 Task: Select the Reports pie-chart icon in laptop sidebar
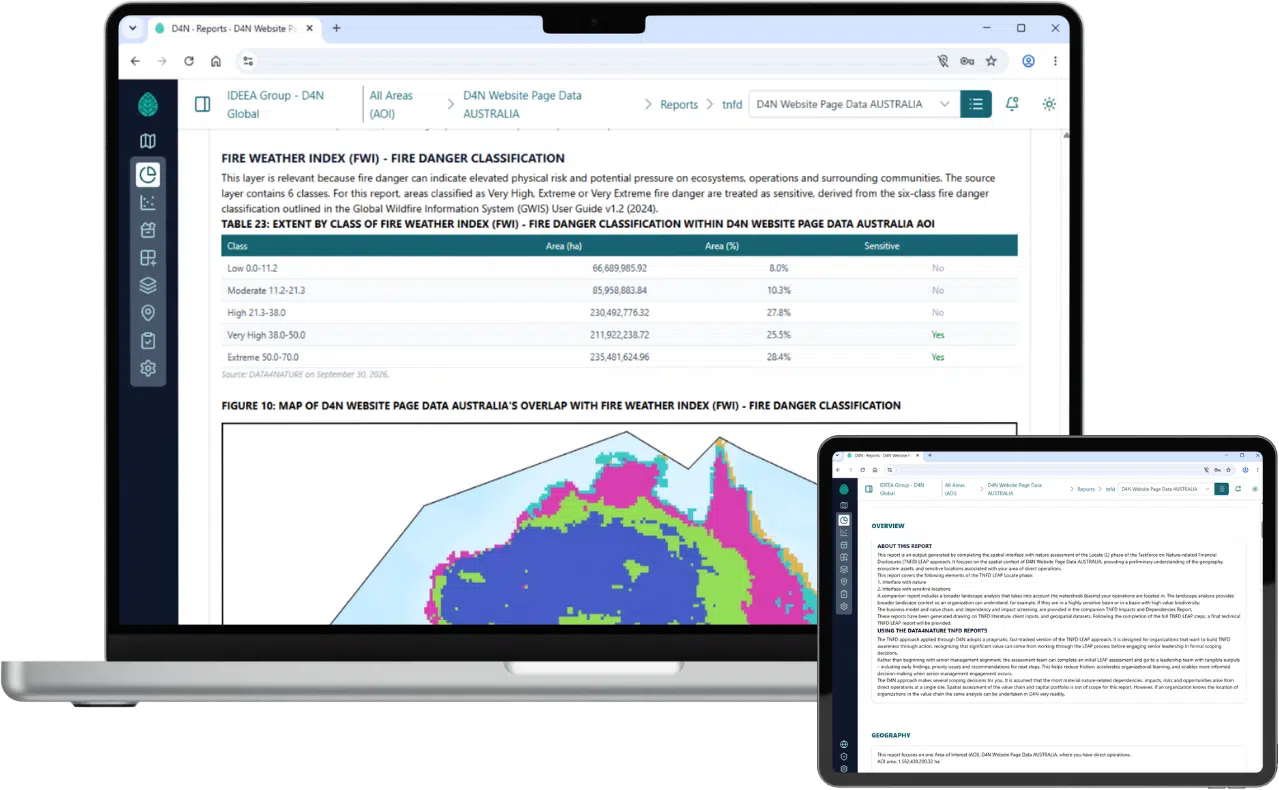pos(148,175)
